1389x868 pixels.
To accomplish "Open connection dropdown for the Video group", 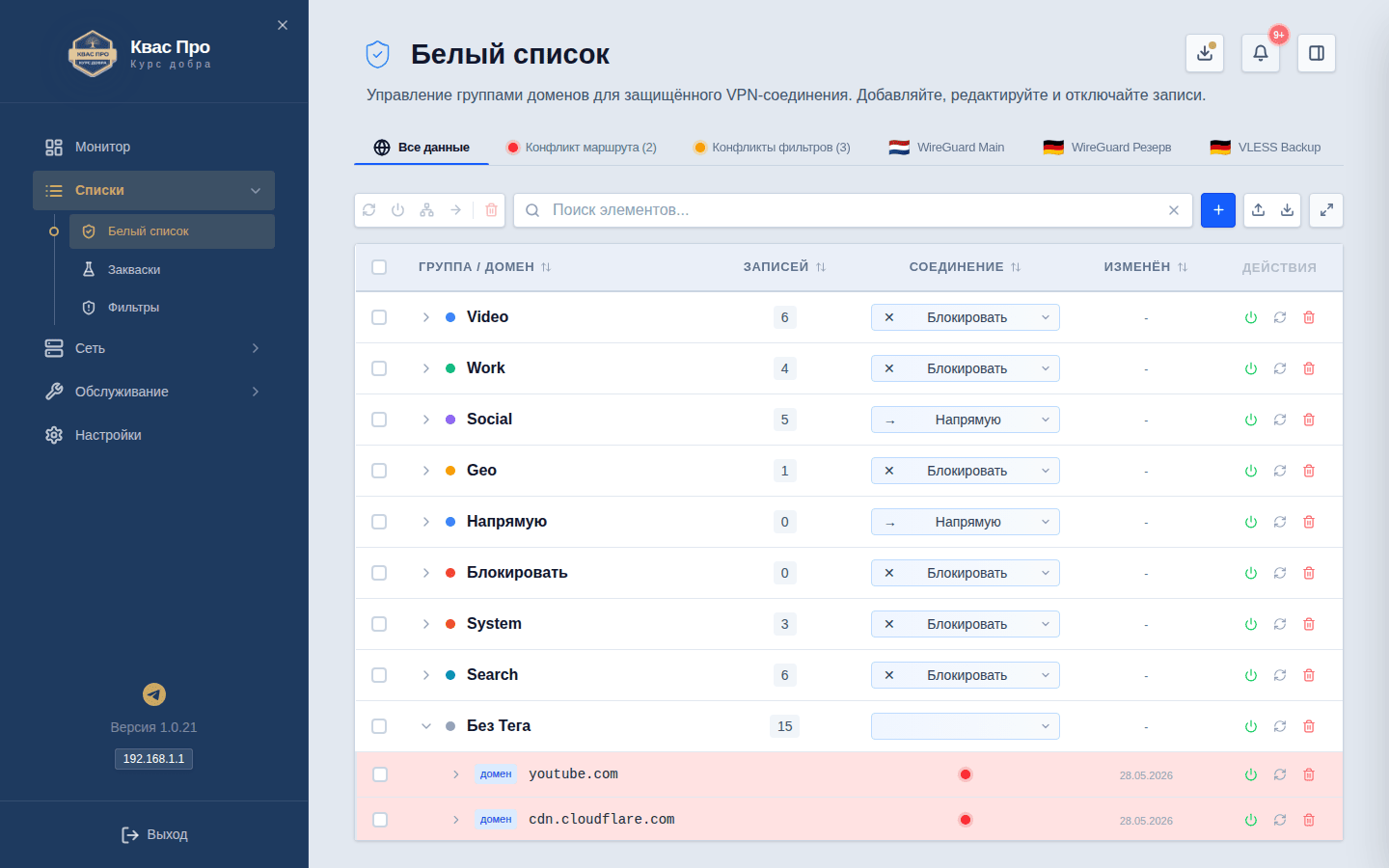I will click(x=966, y=317).
